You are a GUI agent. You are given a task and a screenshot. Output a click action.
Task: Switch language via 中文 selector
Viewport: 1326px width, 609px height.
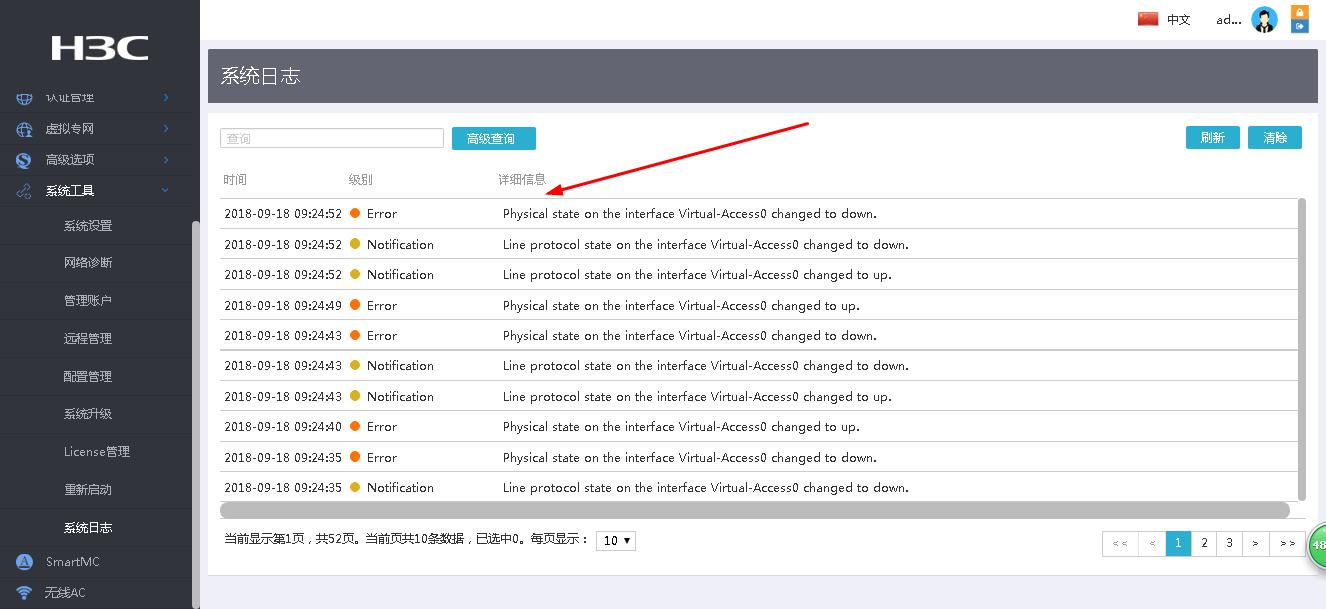pos(1179,20)
